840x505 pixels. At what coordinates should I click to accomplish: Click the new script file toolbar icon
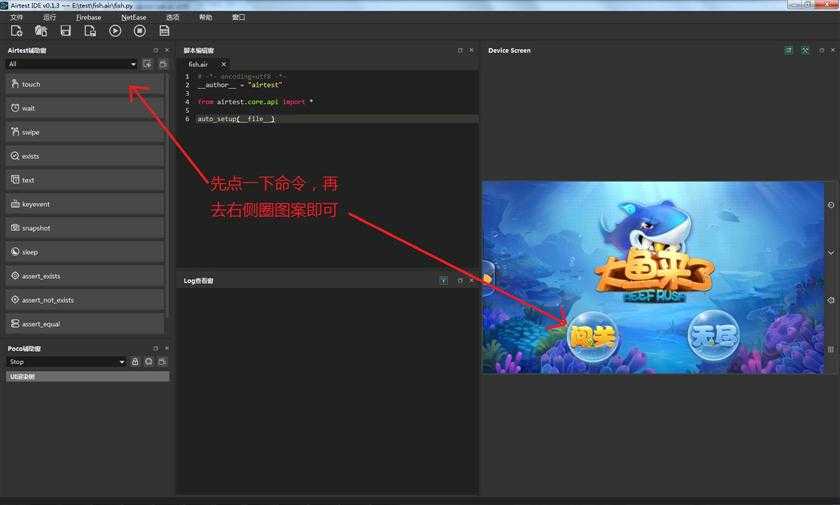[x=16, y=31]
